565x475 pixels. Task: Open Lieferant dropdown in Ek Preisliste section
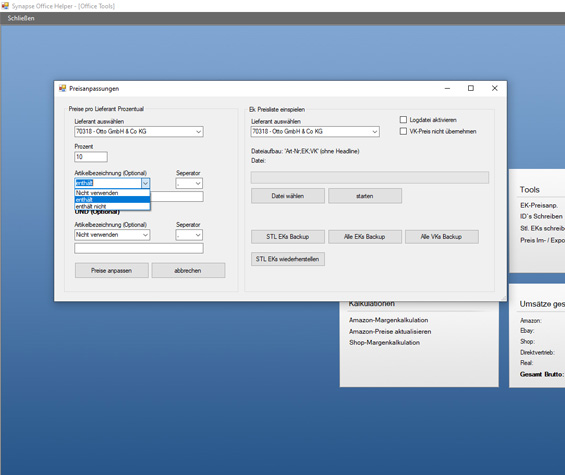(315, 132)
